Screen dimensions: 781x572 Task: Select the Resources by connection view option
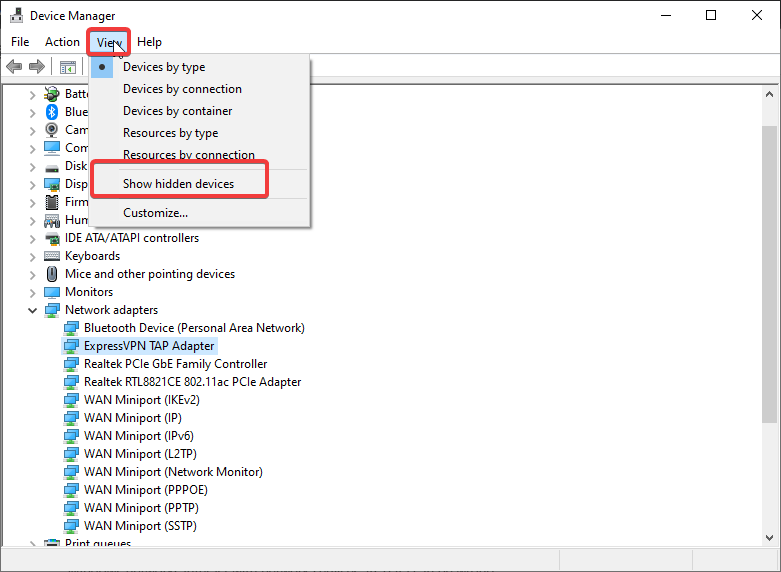point(200,153)
